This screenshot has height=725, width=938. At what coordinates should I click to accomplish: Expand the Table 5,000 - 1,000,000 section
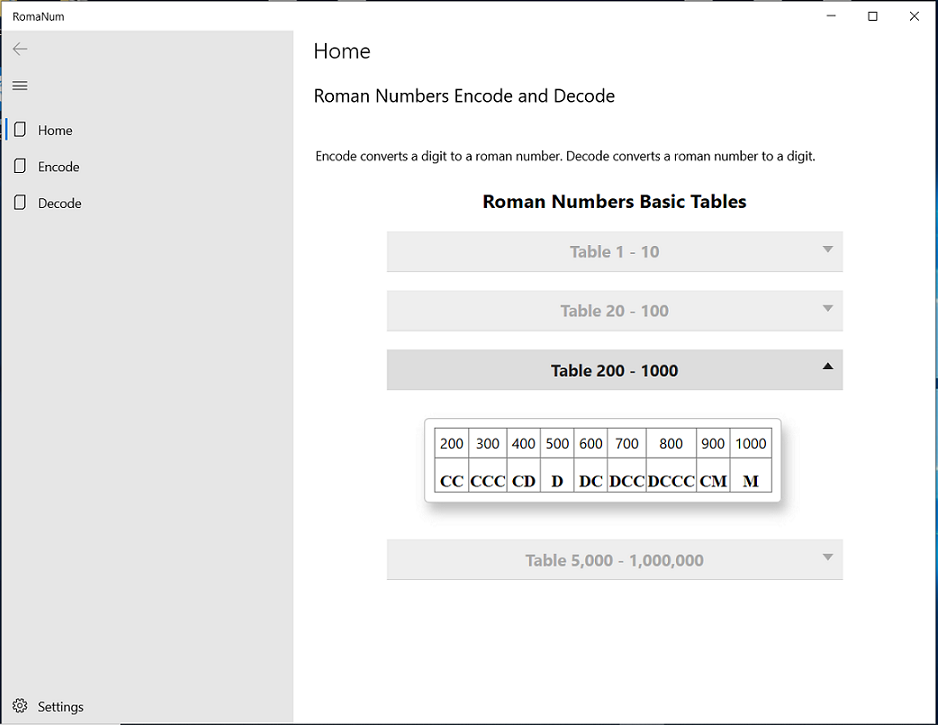click(x=614, y=559)
